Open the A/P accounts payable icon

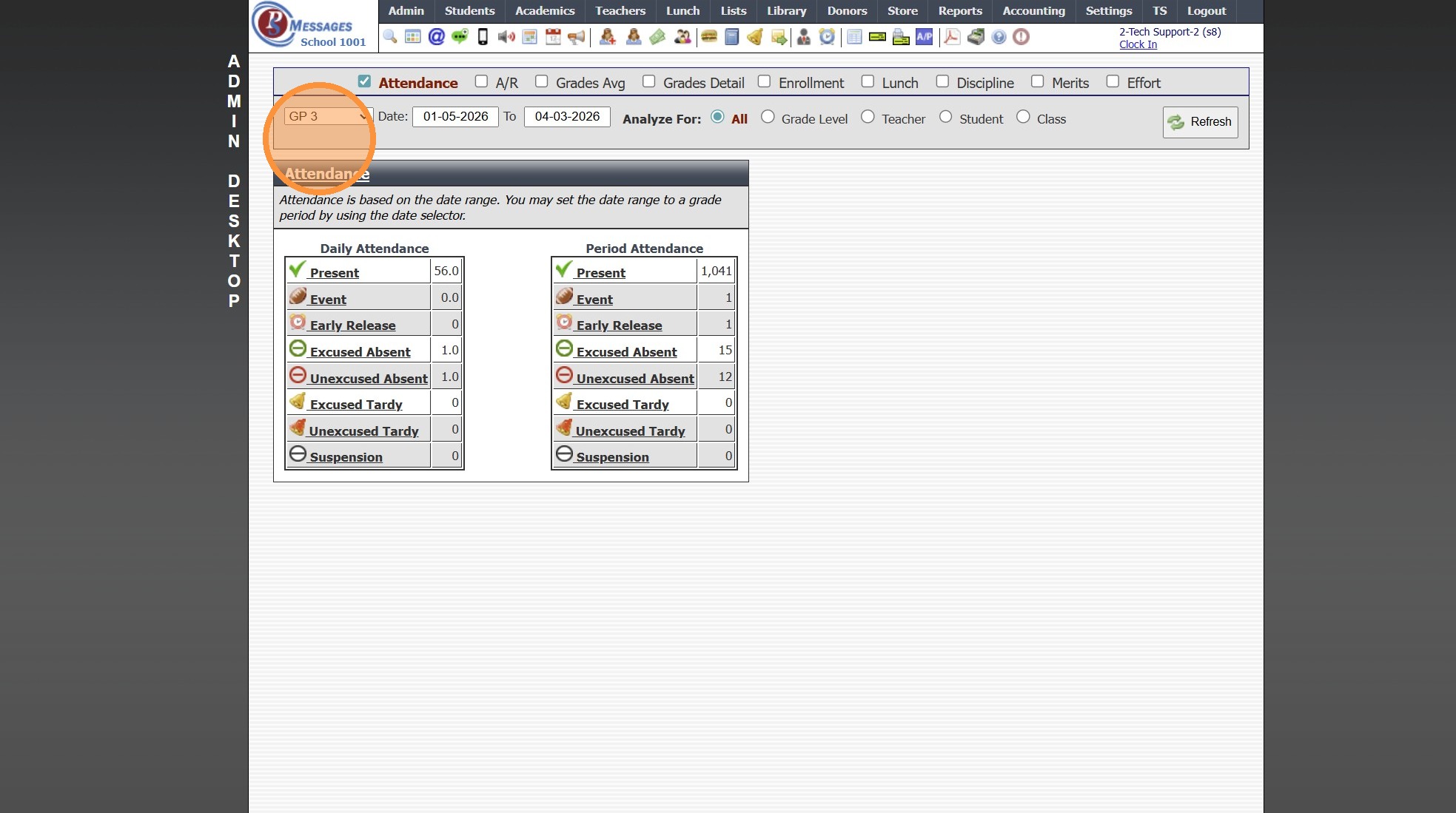point(924,37)
